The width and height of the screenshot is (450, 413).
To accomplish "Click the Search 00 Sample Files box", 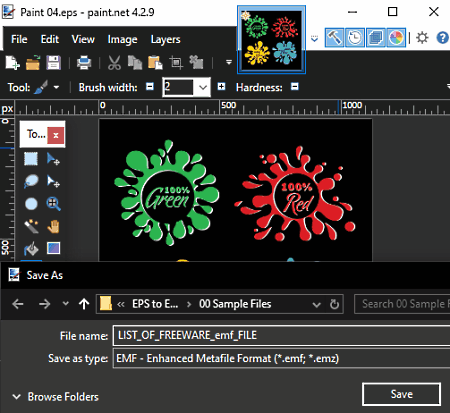I will pos(402,304).
